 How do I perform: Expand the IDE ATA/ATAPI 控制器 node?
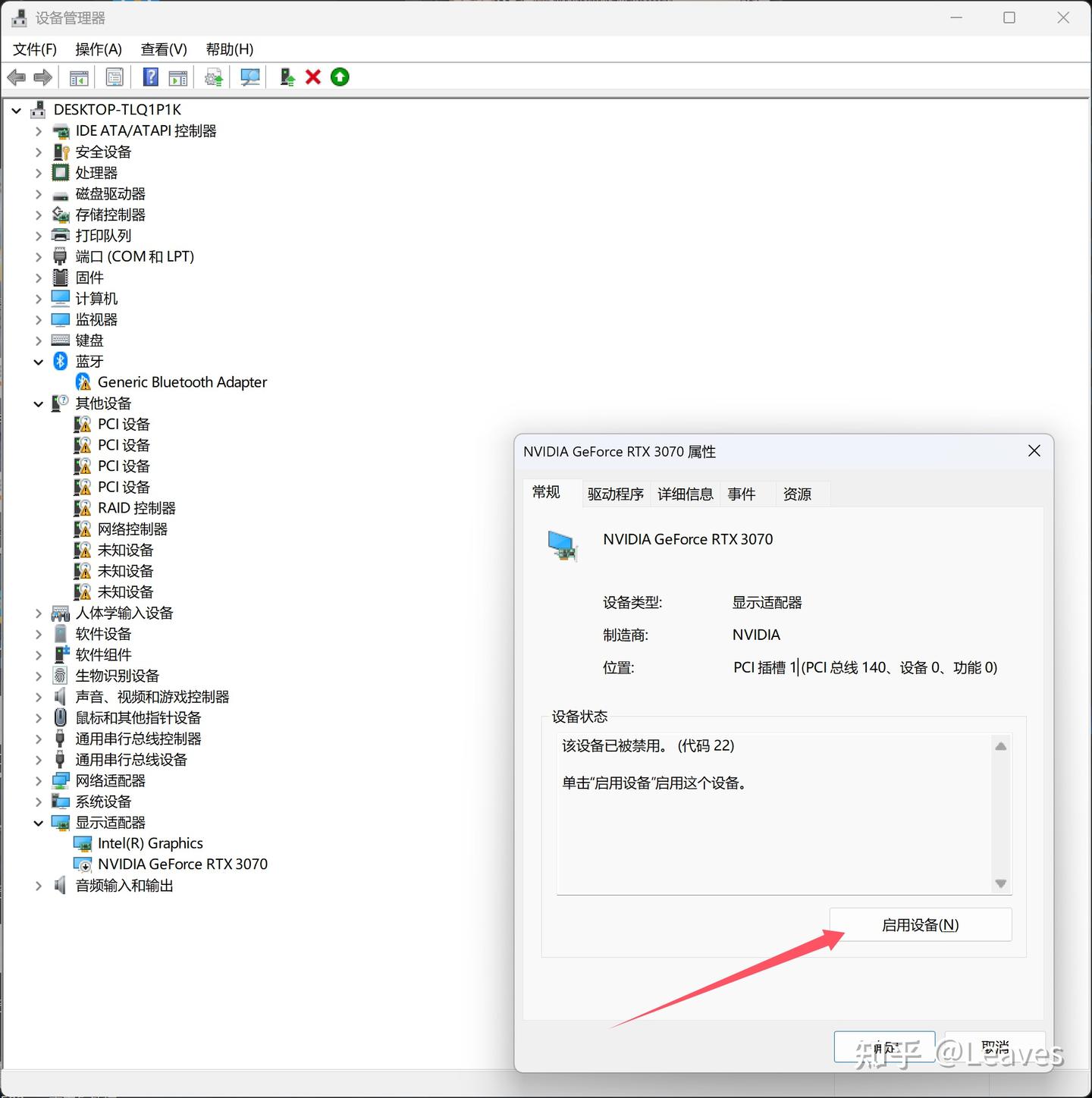tap(39, 131)
